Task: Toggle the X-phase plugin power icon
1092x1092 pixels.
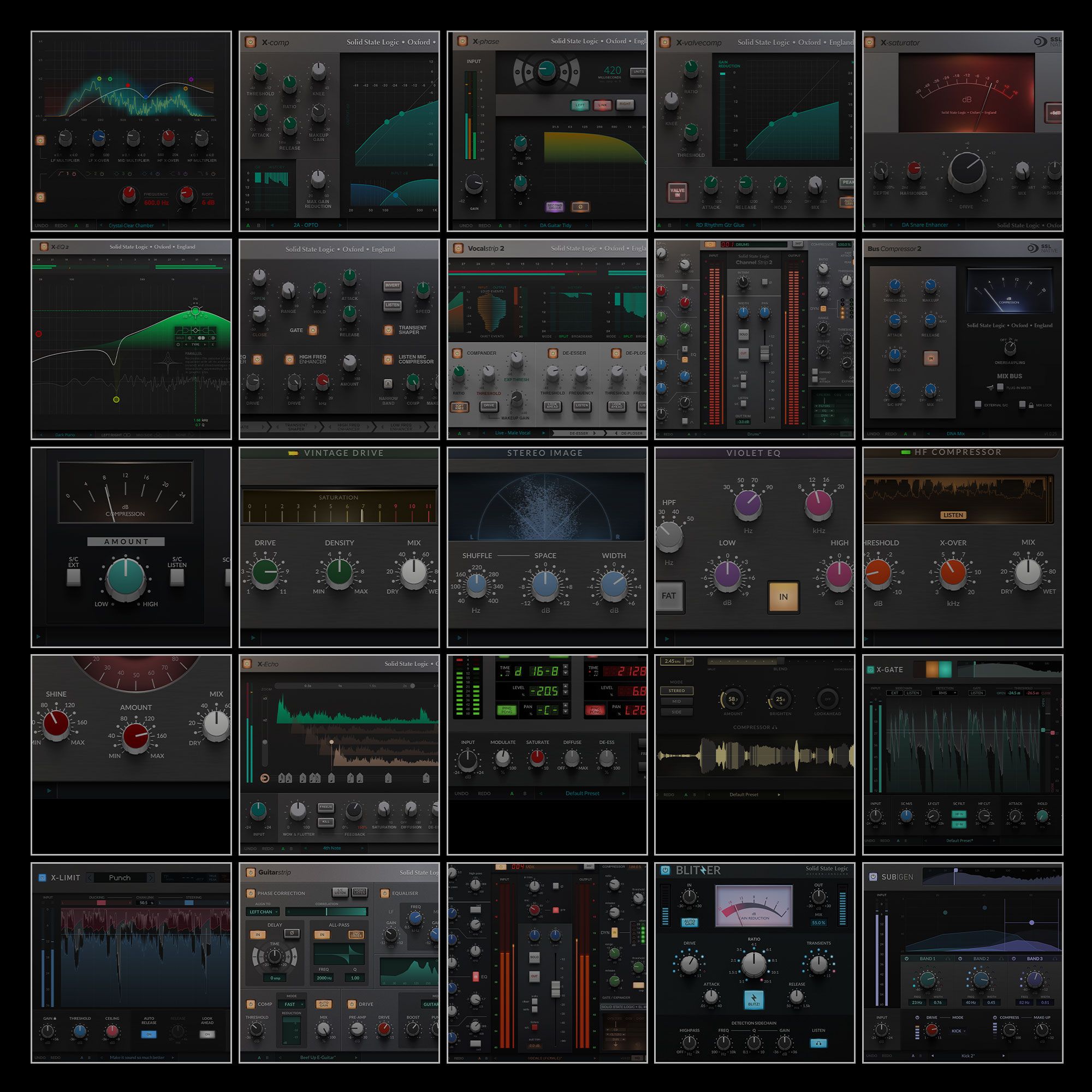Action: click(x=462, y=41)
